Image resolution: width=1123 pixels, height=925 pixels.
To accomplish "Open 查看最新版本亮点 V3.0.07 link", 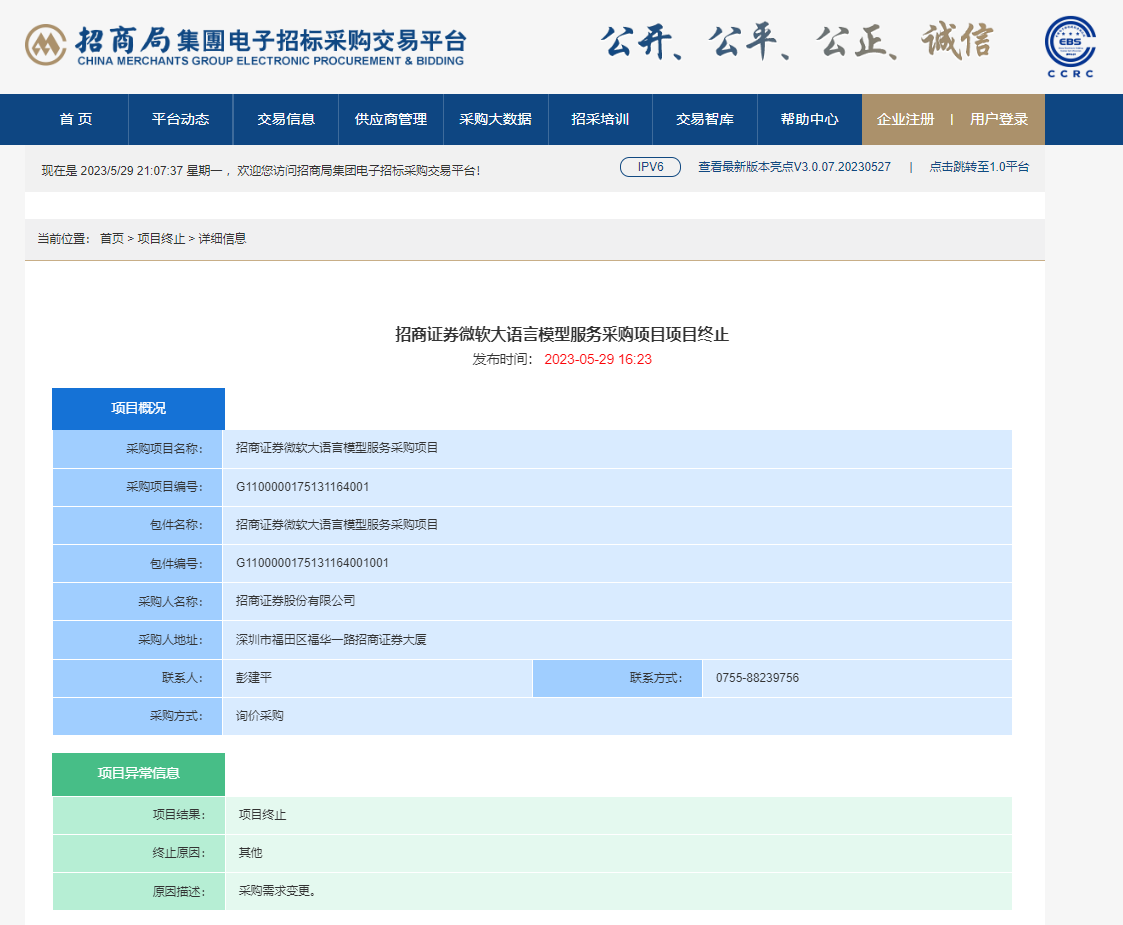I will (x=793, y=167).
